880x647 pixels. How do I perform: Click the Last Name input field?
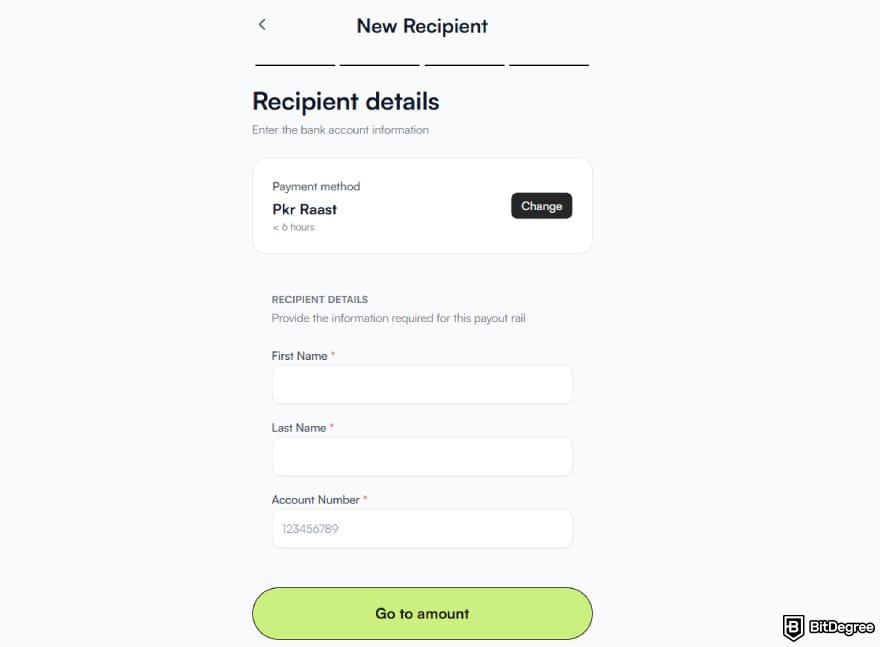click(x=421, y=456)
